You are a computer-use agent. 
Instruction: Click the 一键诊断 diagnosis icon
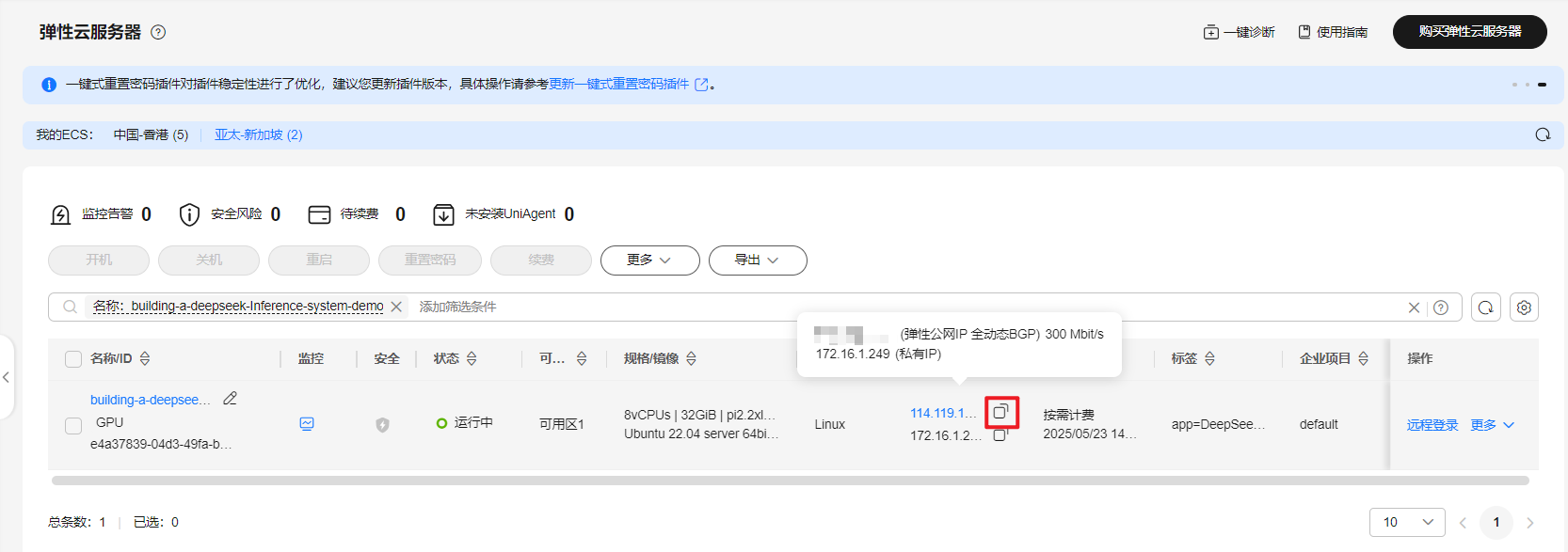pyautogui.click(x=1210, y=32)
